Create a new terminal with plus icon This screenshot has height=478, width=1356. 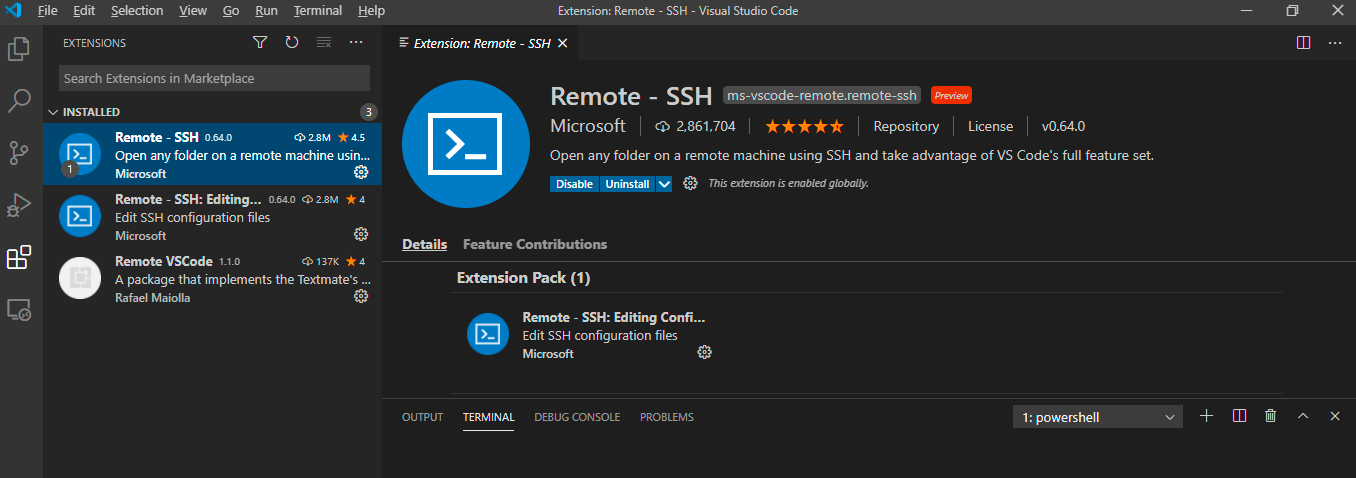pos(1206,416)
